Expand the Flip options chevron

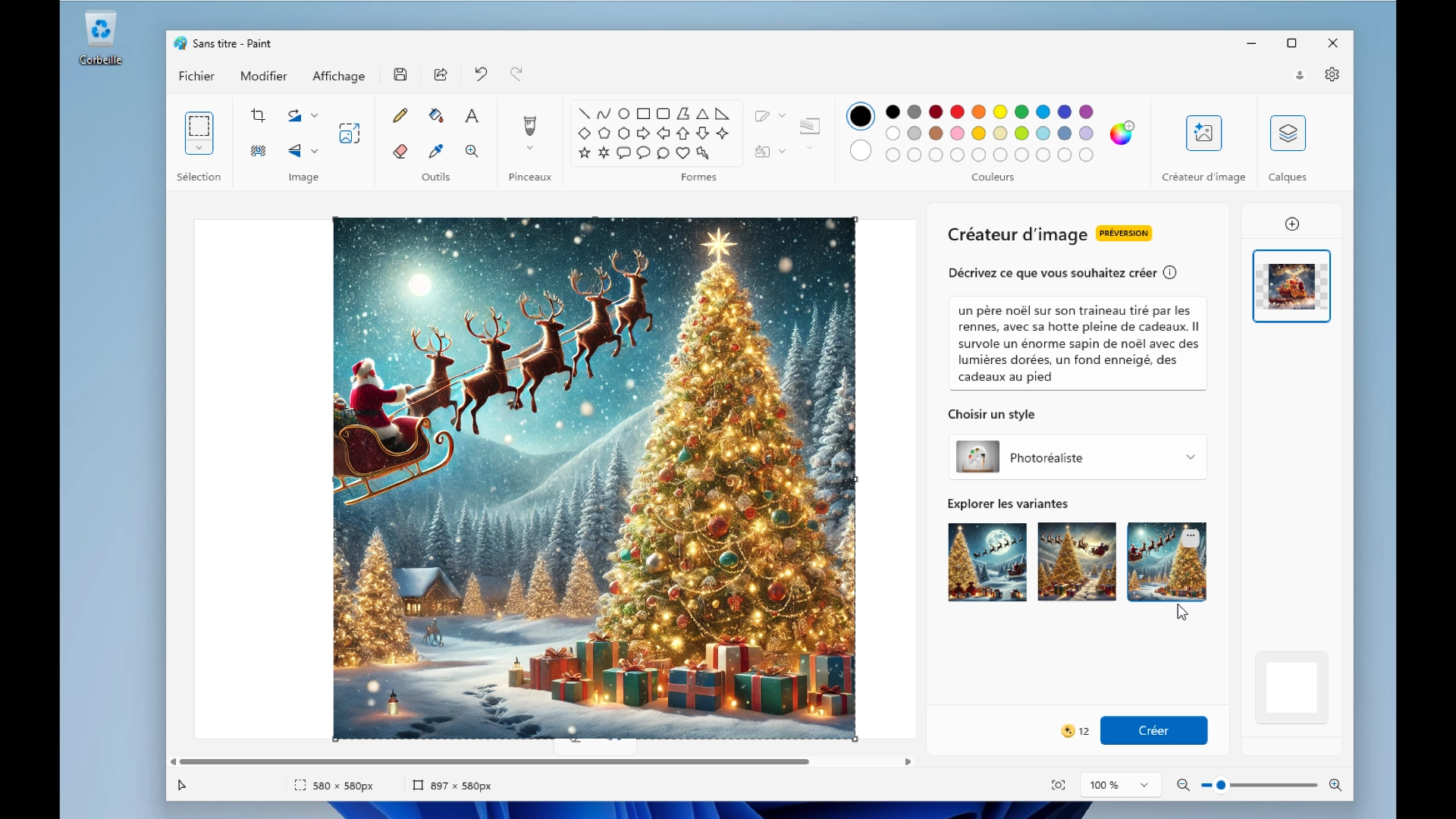pos(315,151)
